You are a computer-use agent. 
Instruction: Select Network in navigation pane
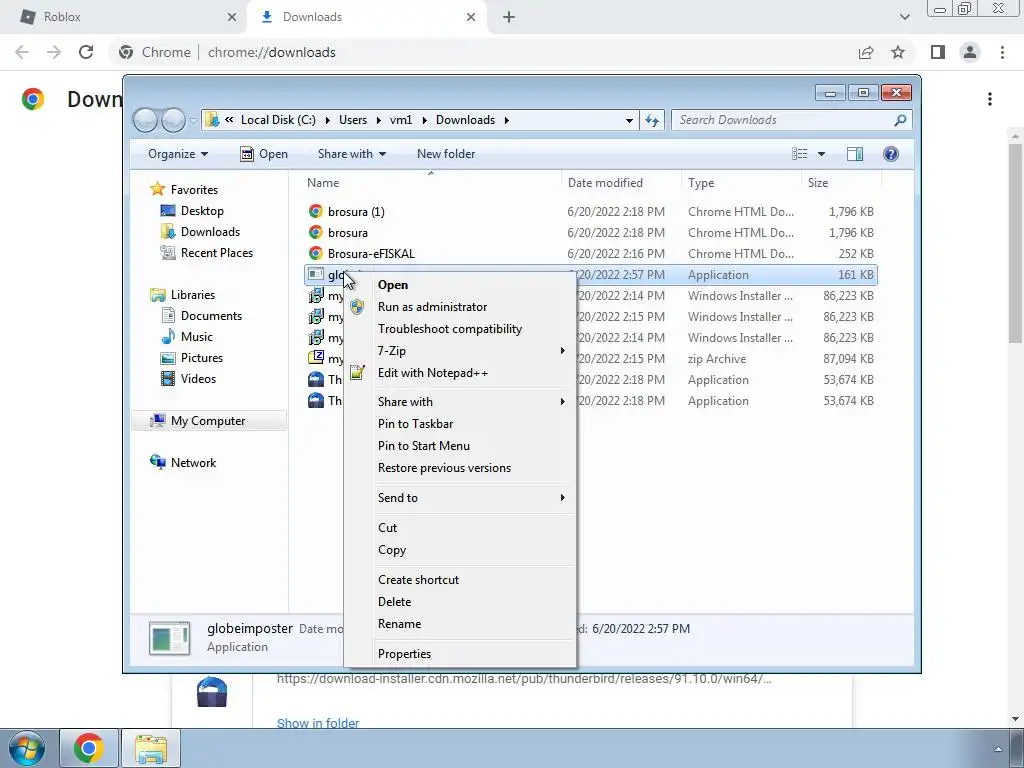click(193, 463)
